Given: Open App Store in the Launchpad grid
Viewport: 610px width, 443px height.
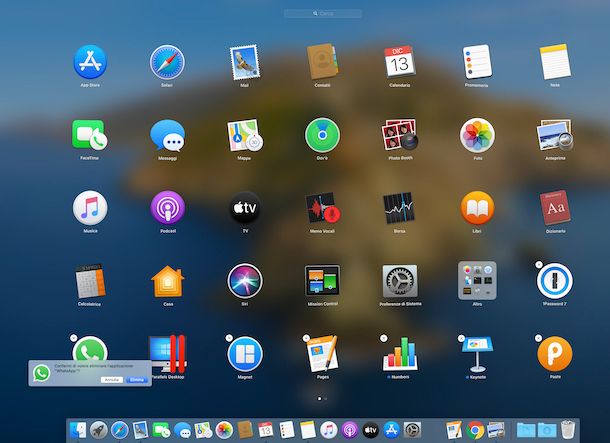Looking at the screenshot, I should (x=90, y=62).
